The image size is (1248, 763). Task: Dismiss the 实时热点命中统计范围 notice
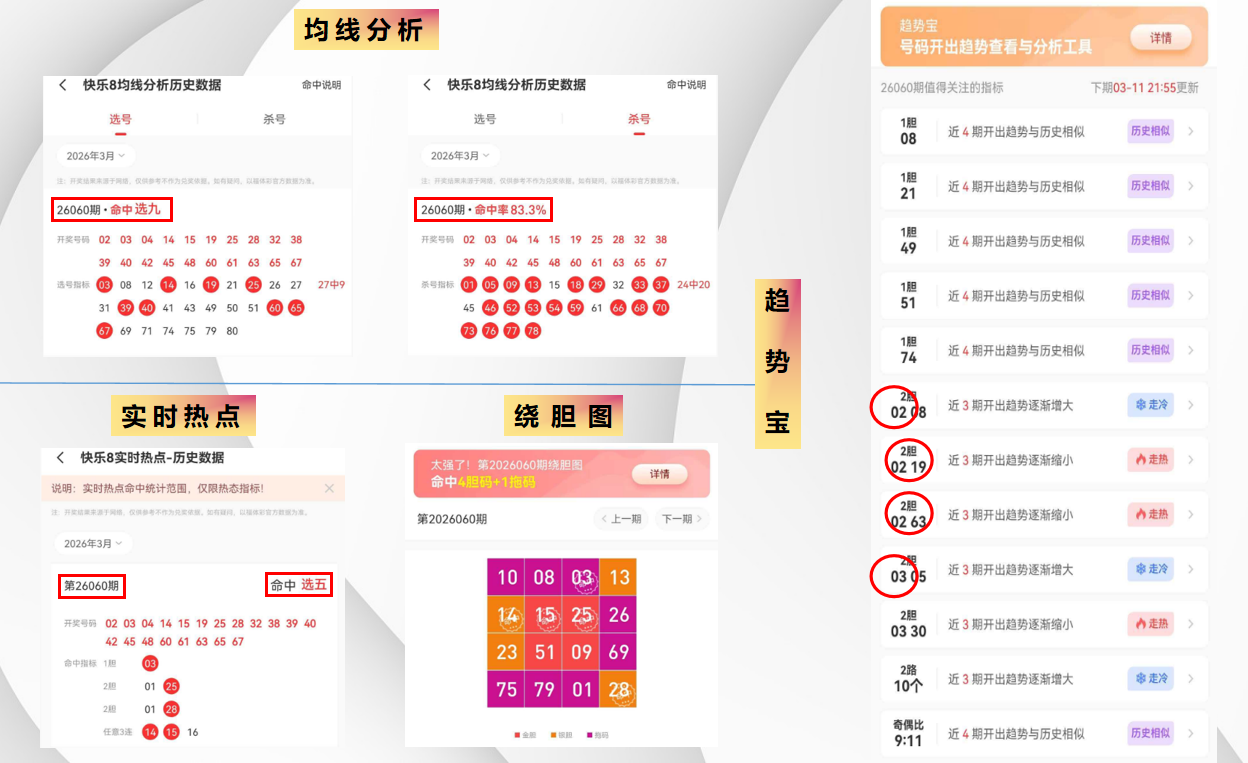(x=329, y=488)
